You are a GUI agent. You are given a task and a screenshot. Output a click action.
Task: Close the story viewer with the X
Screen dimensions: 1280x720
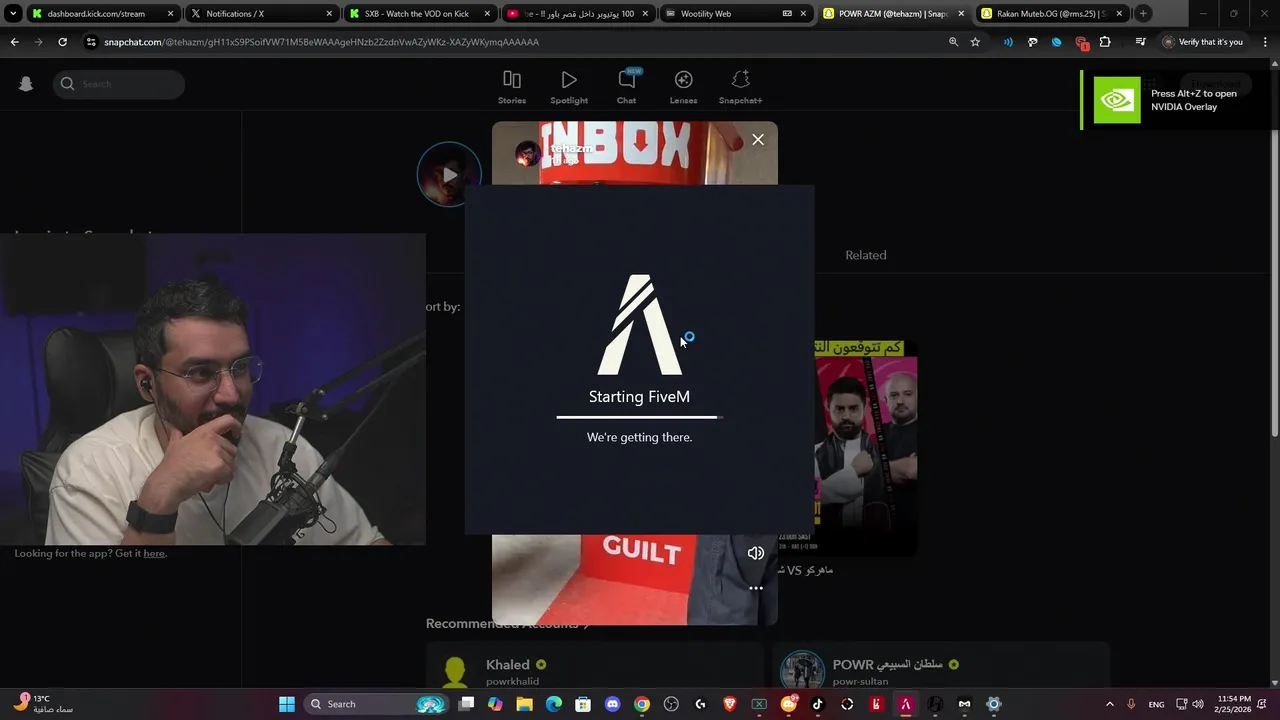pos(758,140)
